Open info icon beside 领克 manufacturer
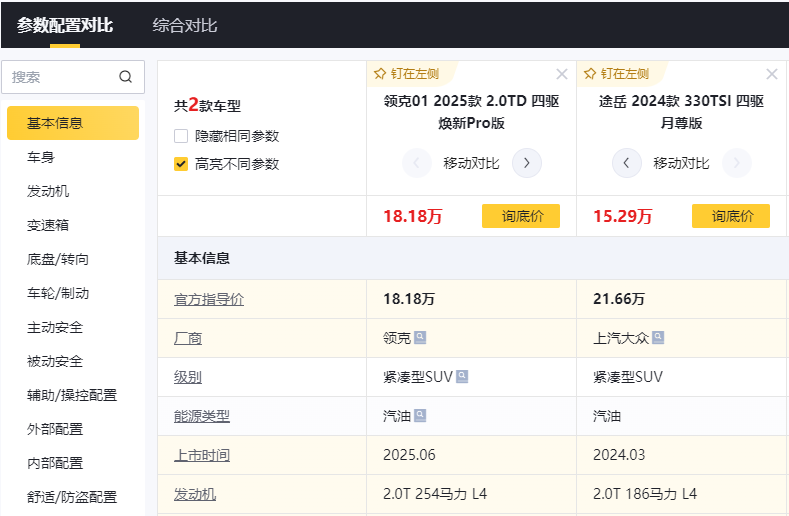789x516 pixels. tap(420, 337)
